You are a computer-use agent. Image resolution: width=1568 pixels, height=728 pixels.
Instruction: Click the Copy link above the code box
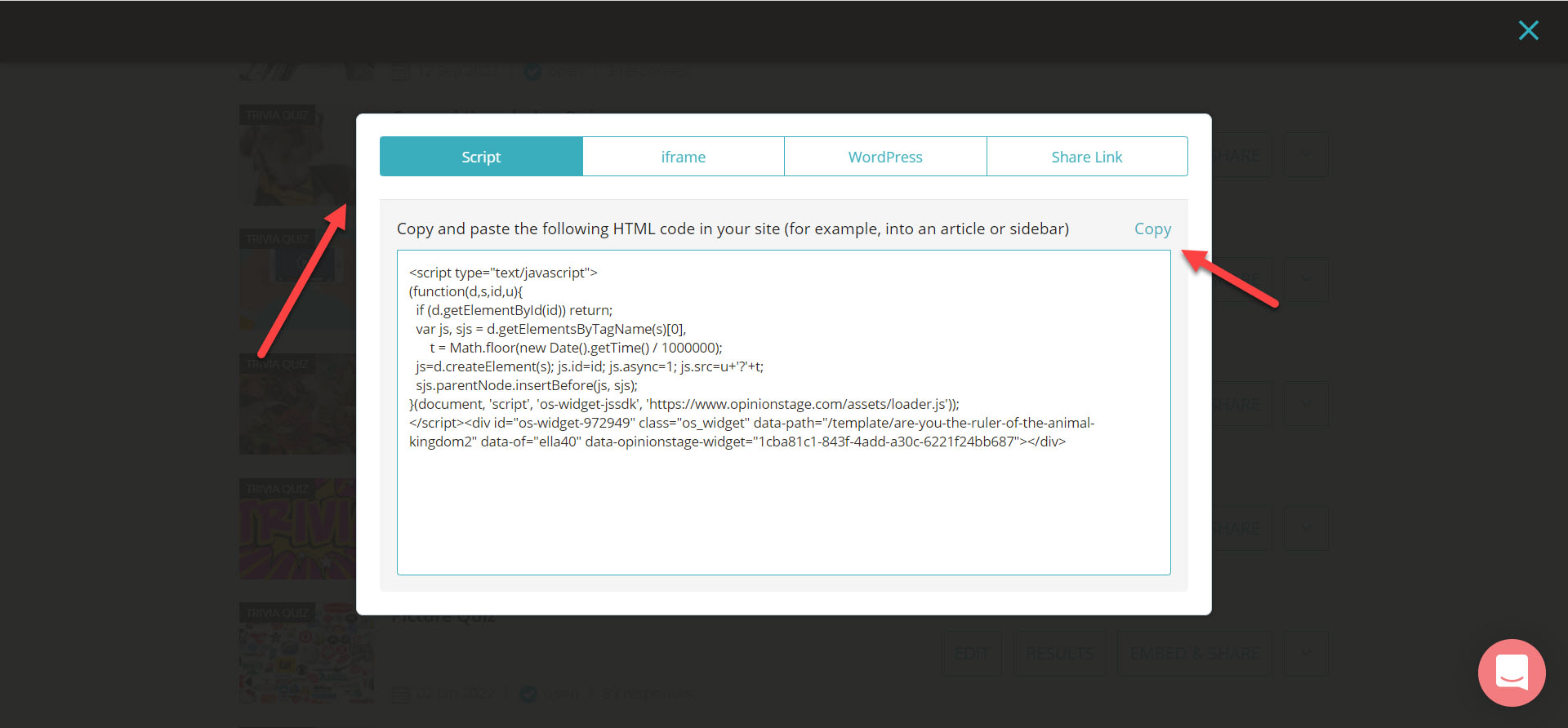1151,229
